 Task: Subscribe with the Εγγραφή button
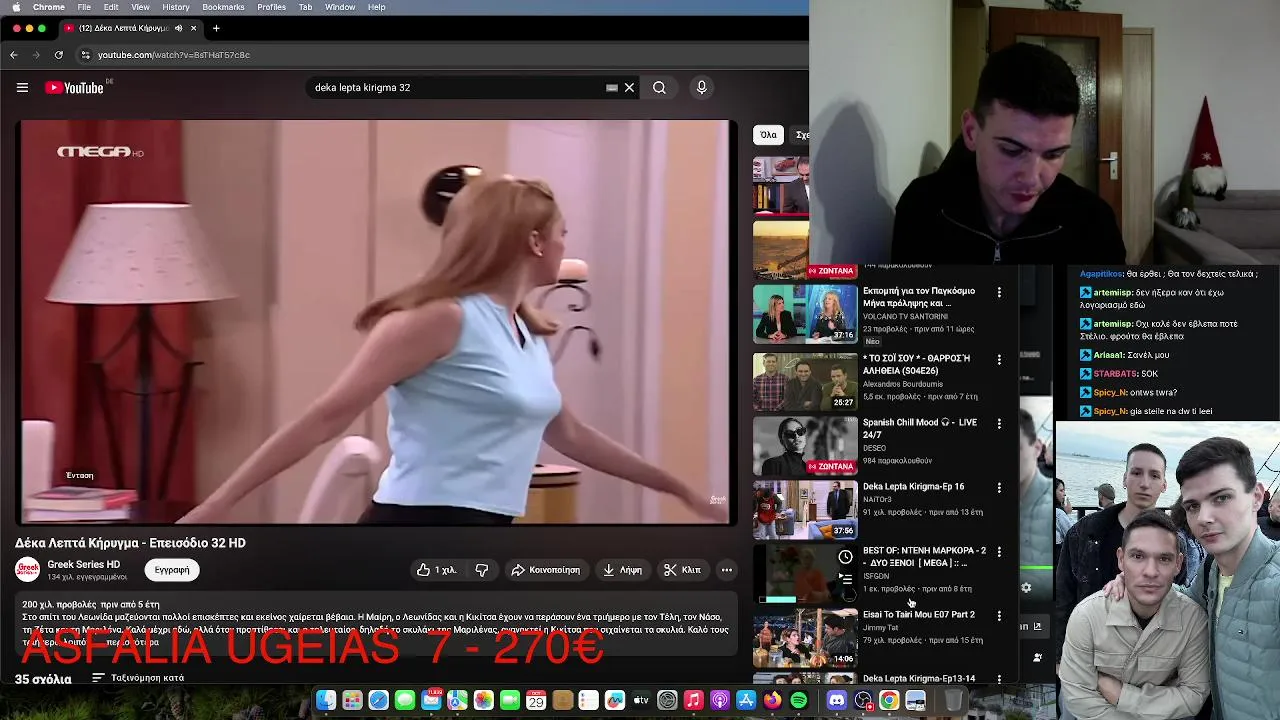172,570
